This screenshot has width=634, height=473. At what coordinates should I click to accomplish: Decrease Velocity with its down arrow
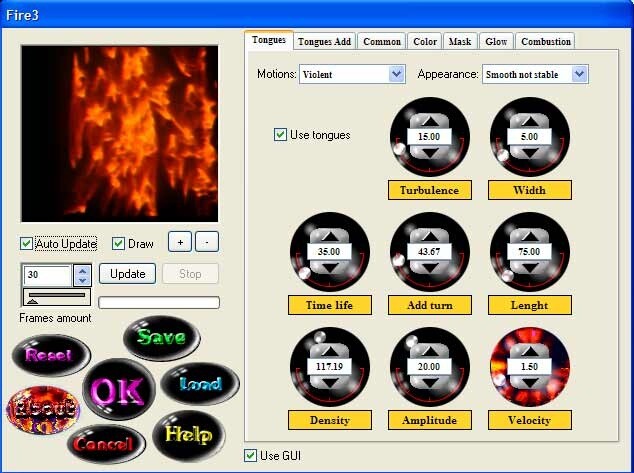point(530,382)
